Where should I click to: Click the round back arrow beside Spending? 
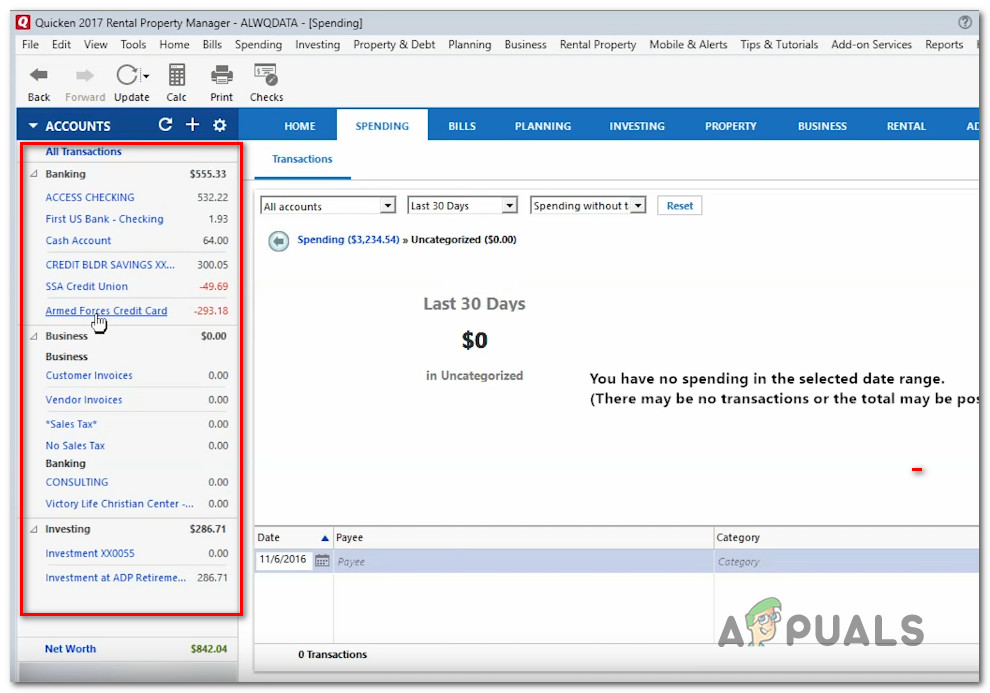(278, 240)
